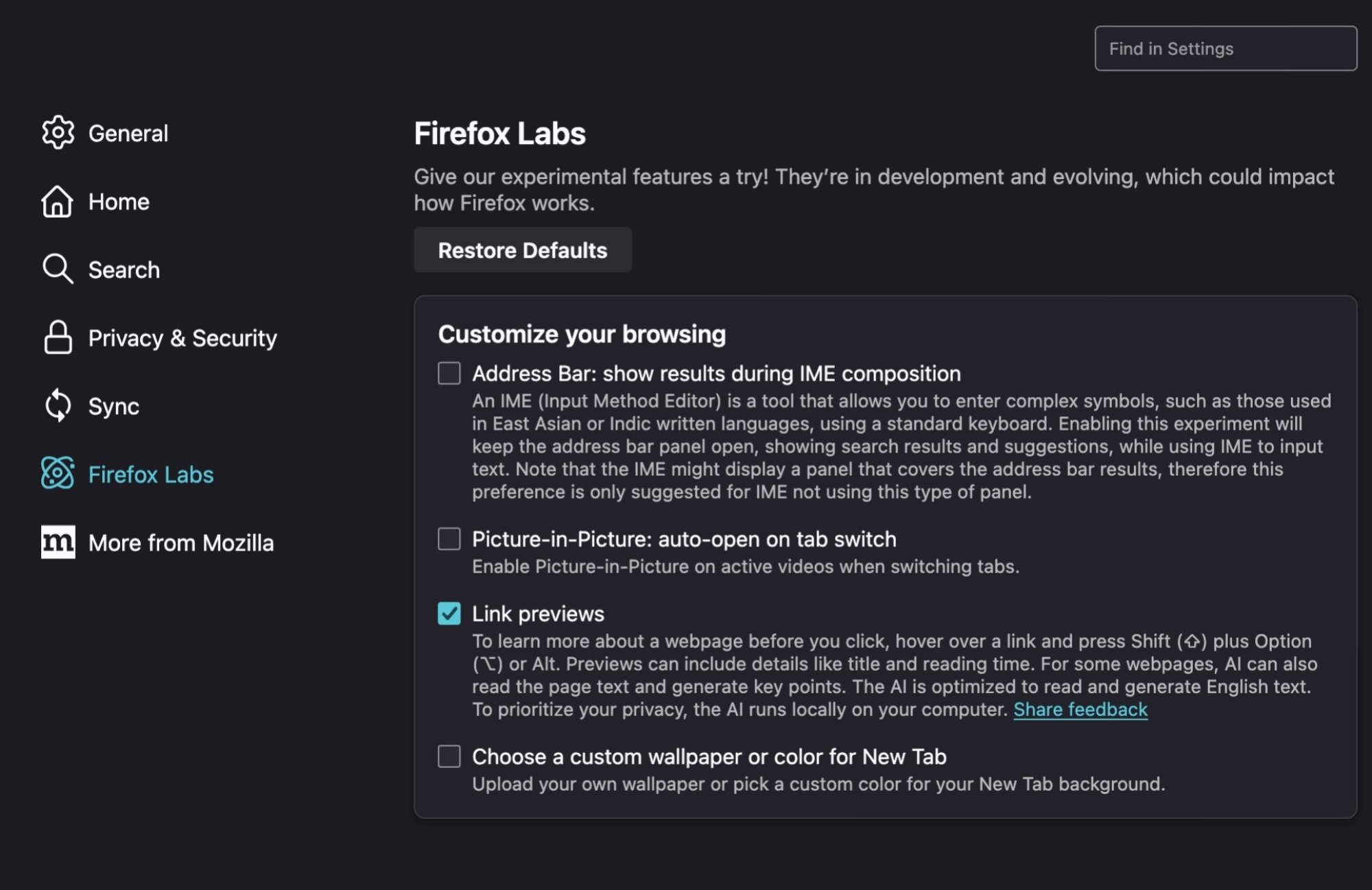Open the Share feedback link
This screenshot has height=890, width=1372.
(1080, 710)
